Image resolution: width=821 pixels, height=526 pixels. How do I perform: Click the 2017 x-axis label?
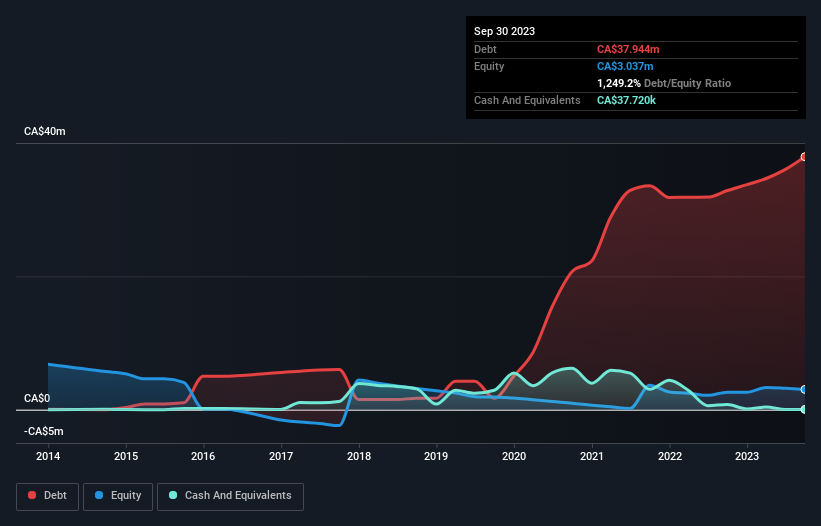(x=281, y=456)
